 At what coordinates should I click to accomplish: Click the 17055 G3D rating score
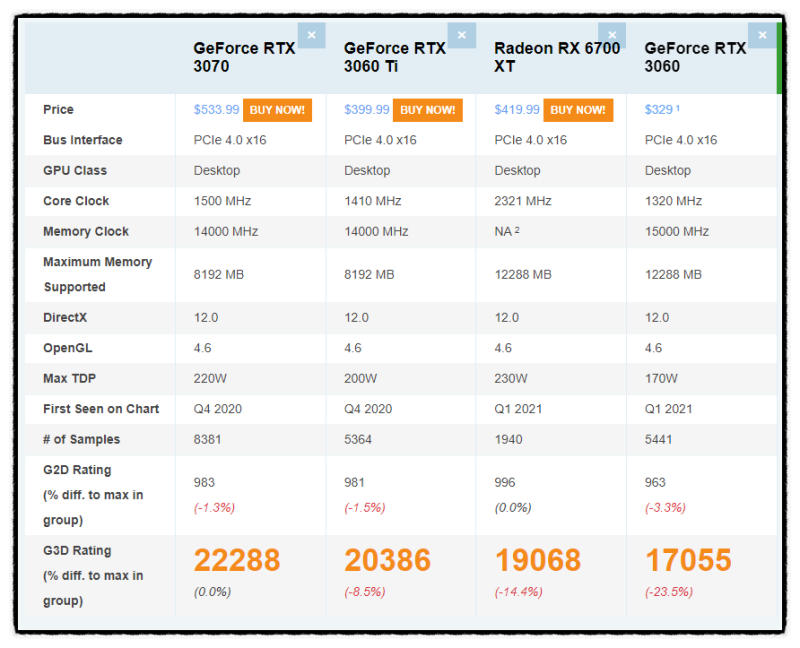coord(688,560)
